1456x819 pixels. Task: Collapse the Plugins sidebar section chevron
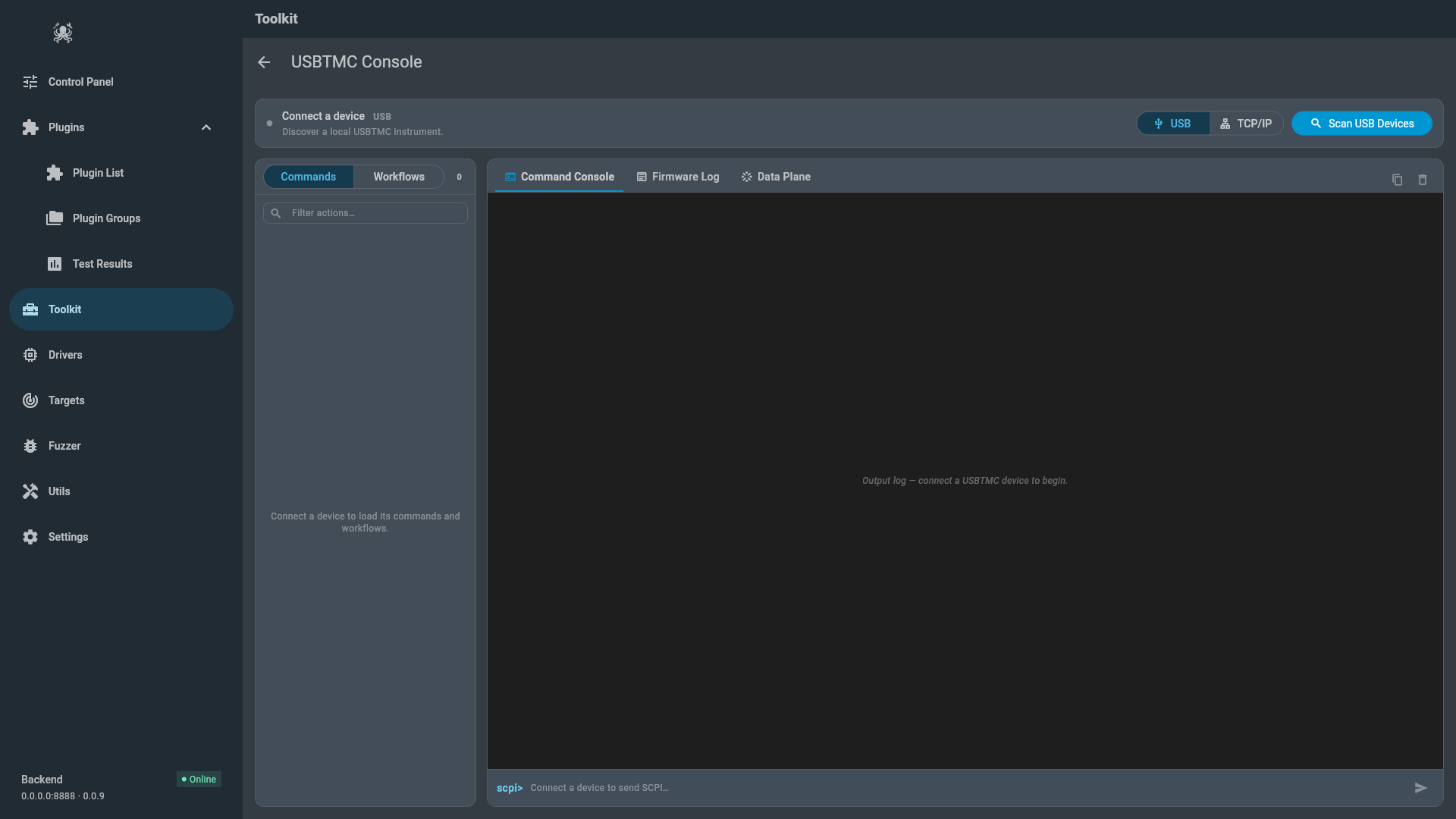(x=206, y=127)
